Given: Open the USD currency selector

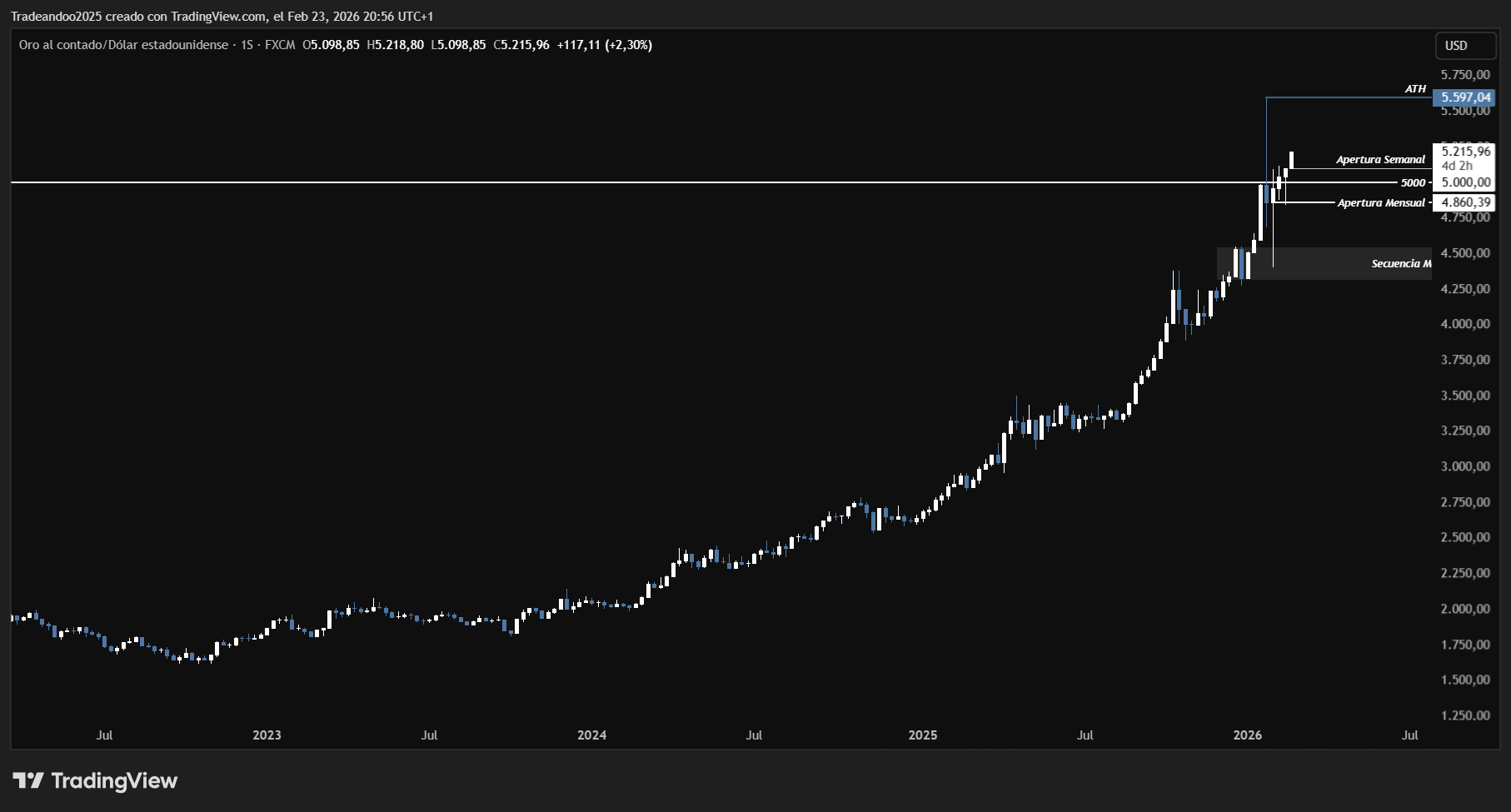Looking at the screenshot, I should 1464,46.
